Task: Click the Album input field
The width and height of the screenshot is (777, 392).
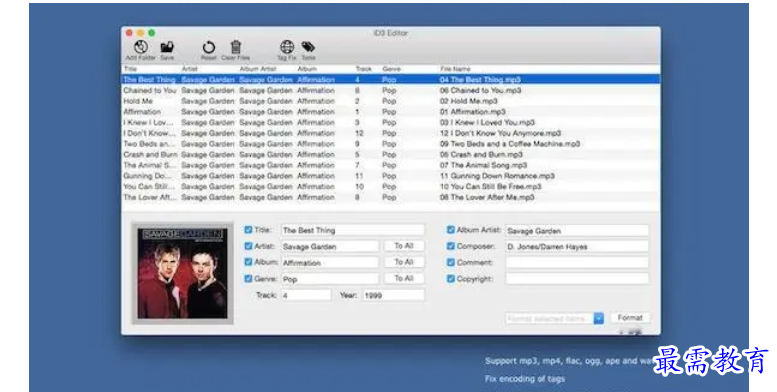Action: click(x=330, y=263)
